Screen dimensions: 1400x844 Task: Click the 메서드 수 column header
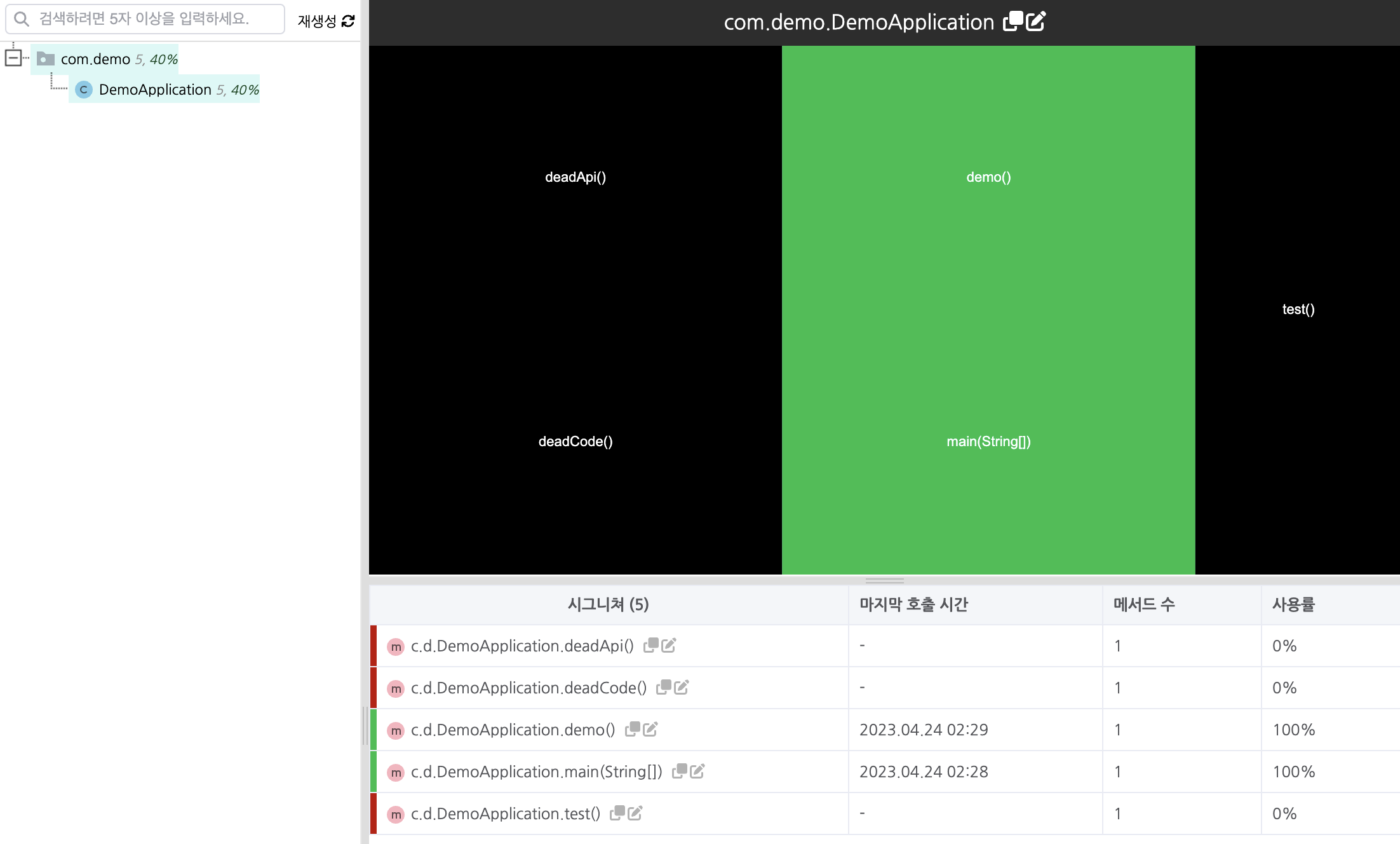click(1143, 604)
